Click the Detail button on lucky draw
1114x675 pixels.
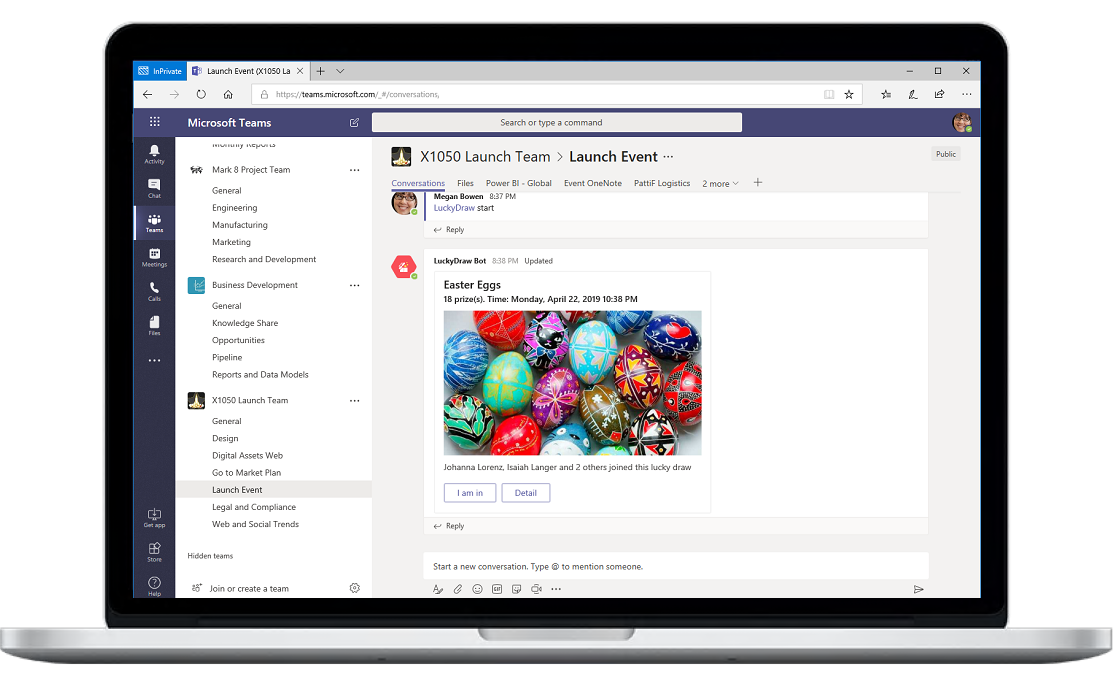pos(526,493)
